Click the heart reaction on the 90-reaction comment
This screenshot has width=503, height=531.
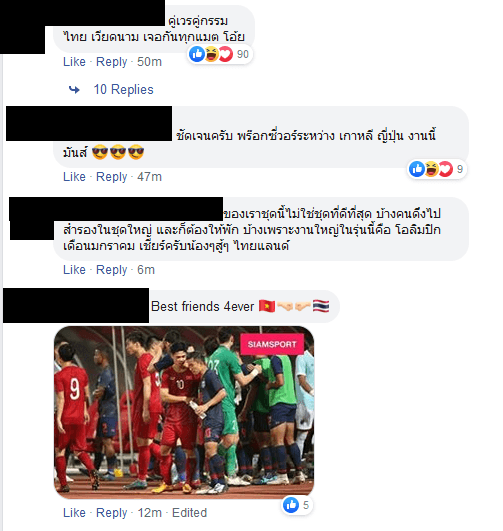click(226, 54)
